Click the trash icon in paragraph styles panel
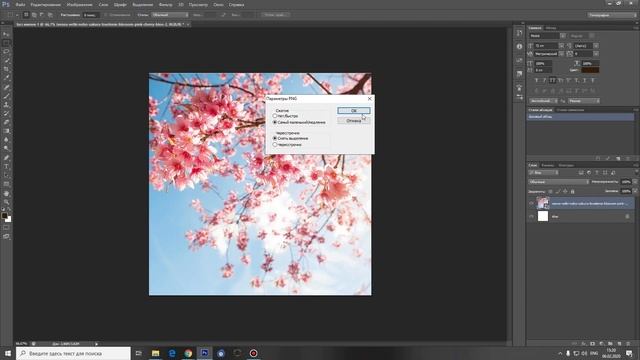This screenshot has height=360, width=640. 628,158
